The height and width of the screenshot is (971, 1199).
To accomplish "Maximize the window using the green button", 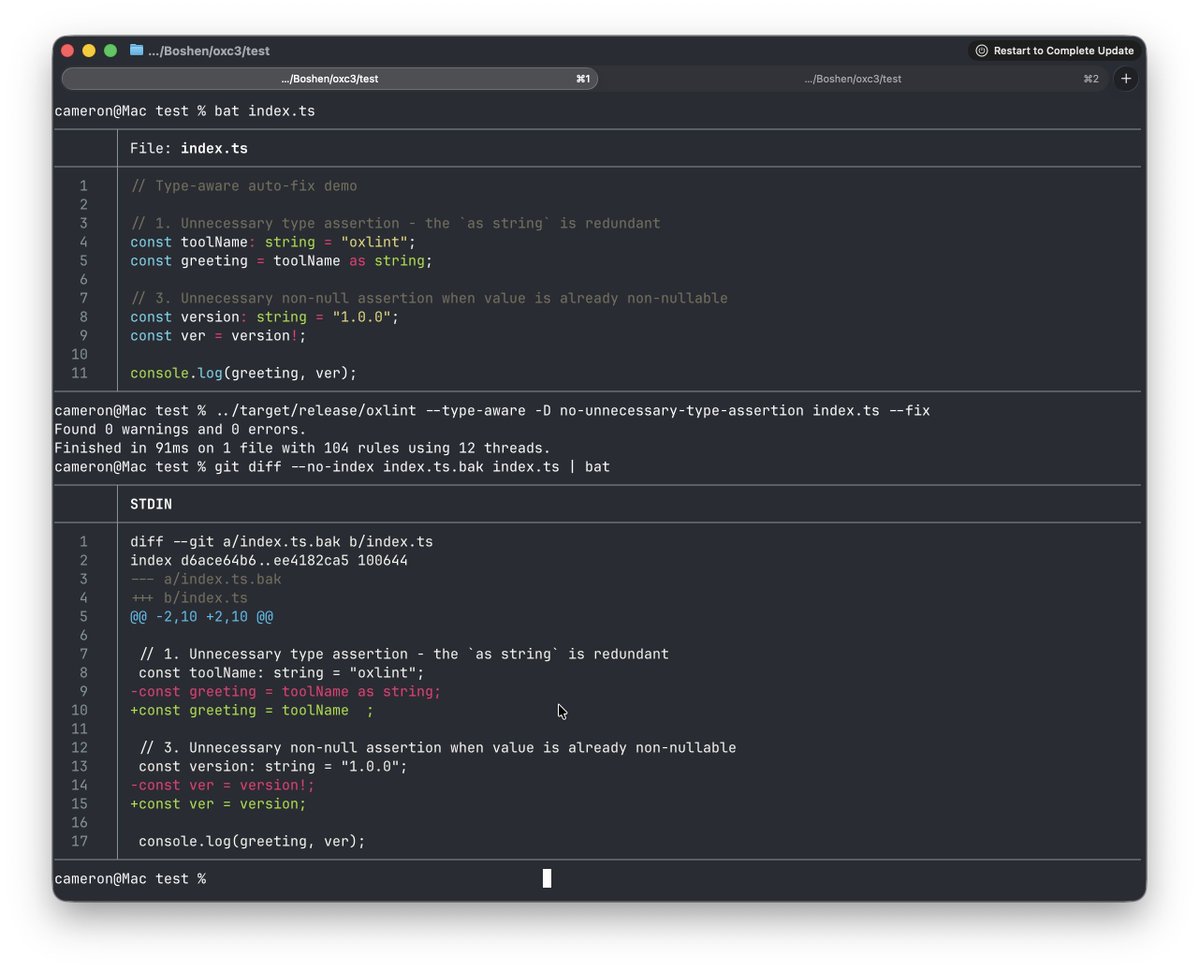I will 110,50.
